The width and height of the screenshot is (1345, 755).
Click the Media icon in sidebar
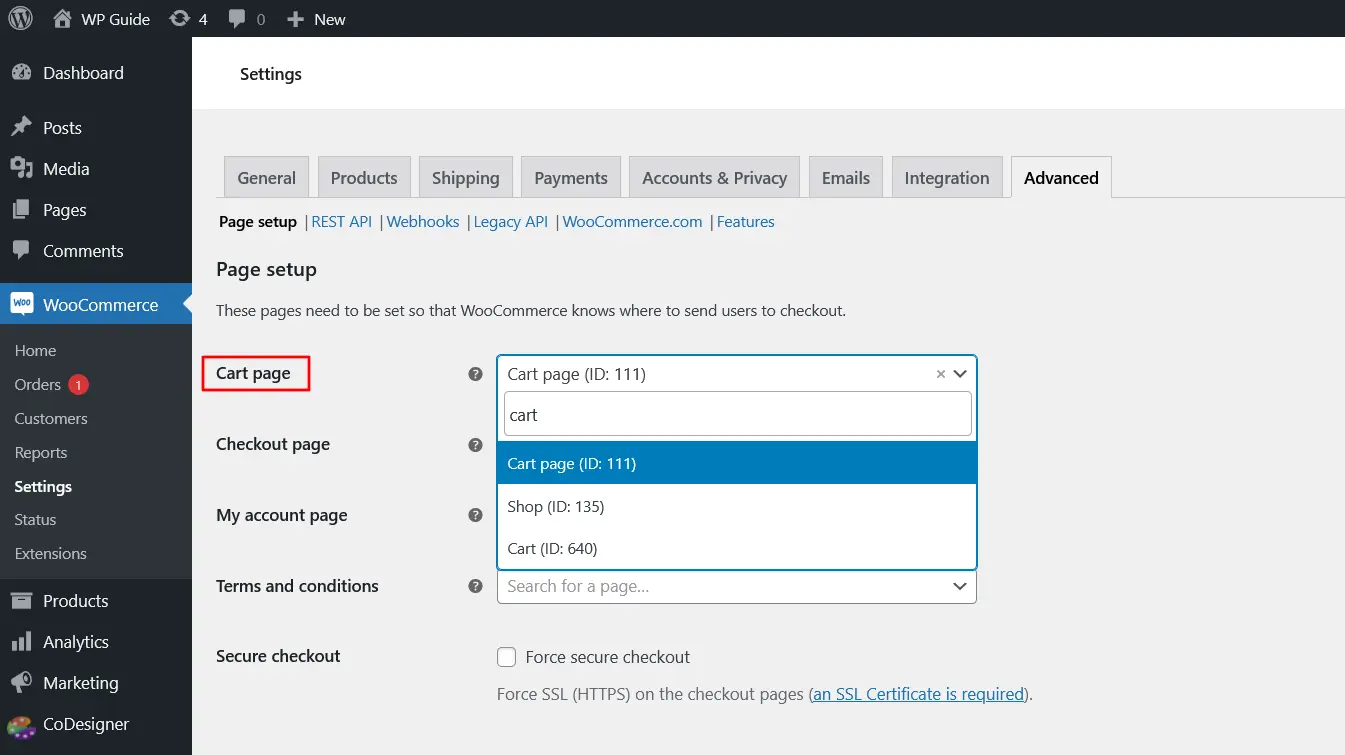pos(21,169)
